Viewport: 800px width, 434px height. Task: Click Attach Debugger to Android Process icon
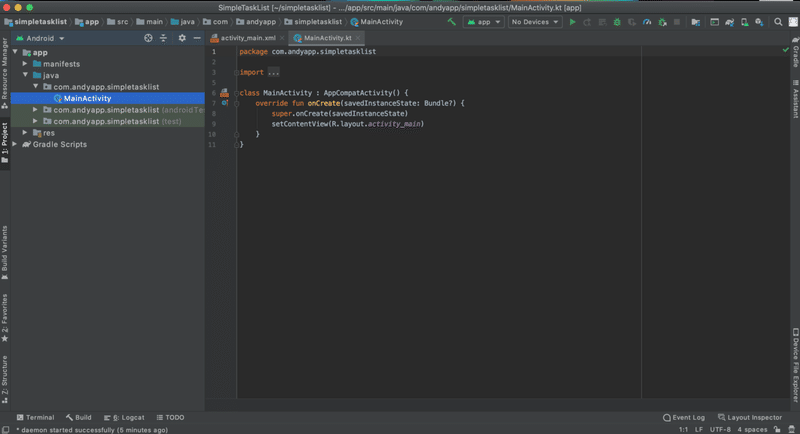(x=662, y=22)
